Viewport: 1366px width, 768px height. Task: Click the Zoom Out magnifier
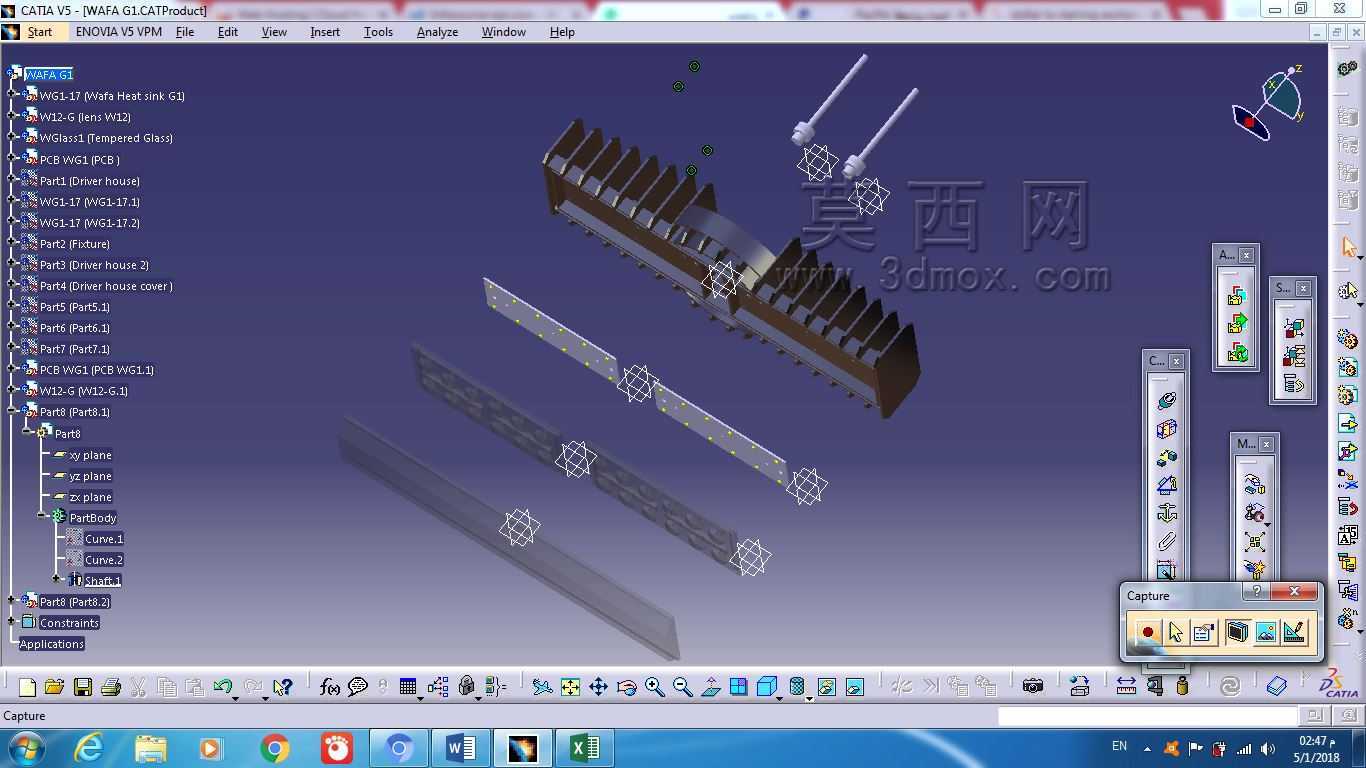[x=683, y=687]
